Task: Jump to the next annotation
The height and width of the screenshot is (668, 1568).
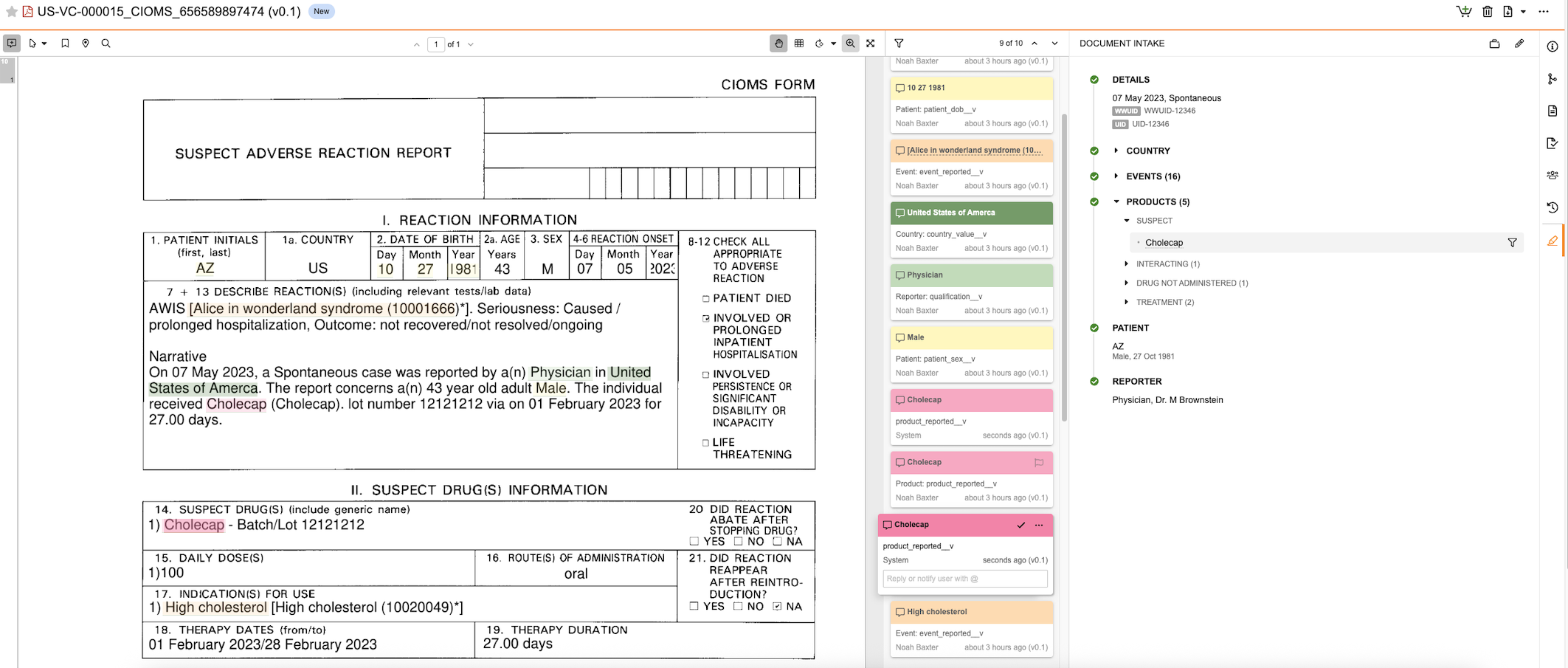Action: pos(1054,44)
